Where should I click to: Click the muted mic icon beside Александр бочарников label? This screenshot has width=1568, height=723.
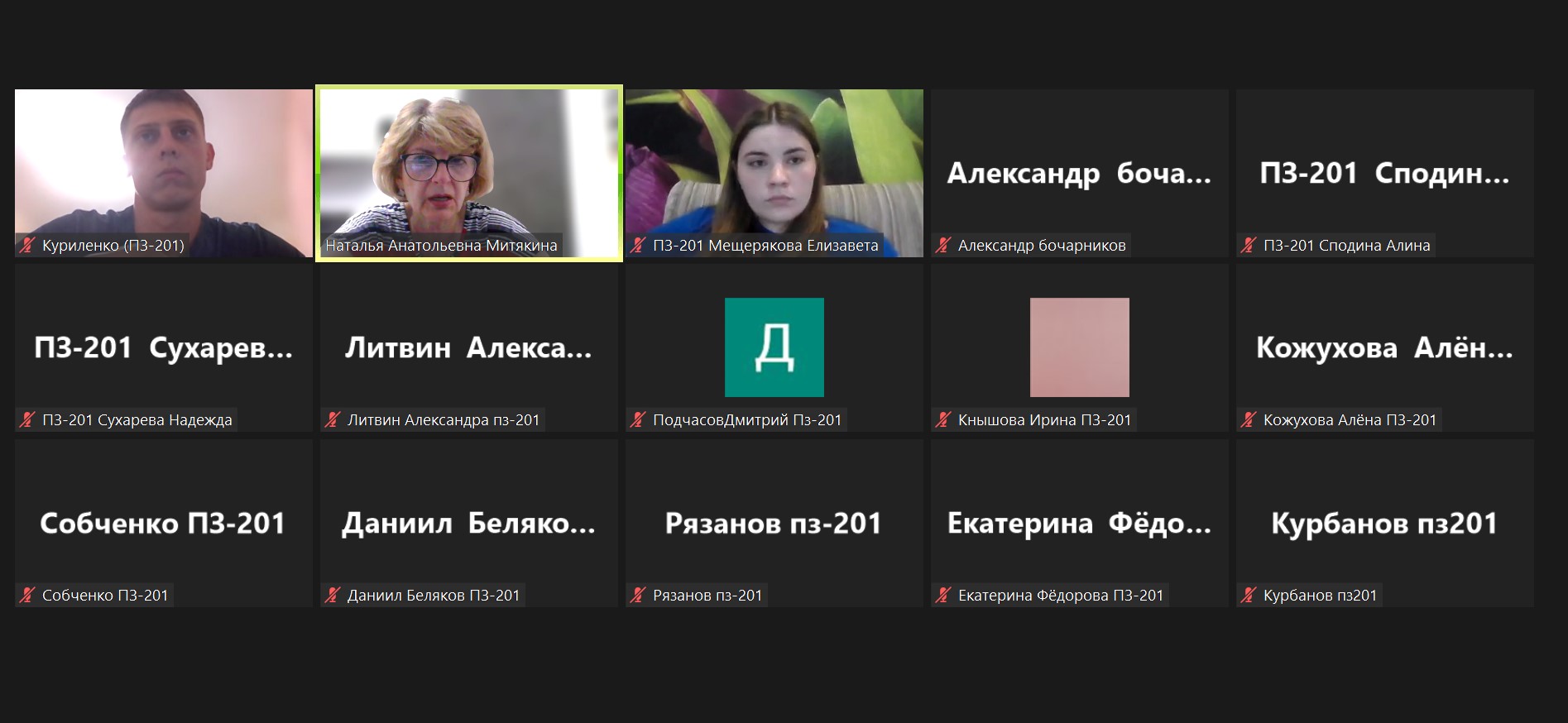click(943, 245)
